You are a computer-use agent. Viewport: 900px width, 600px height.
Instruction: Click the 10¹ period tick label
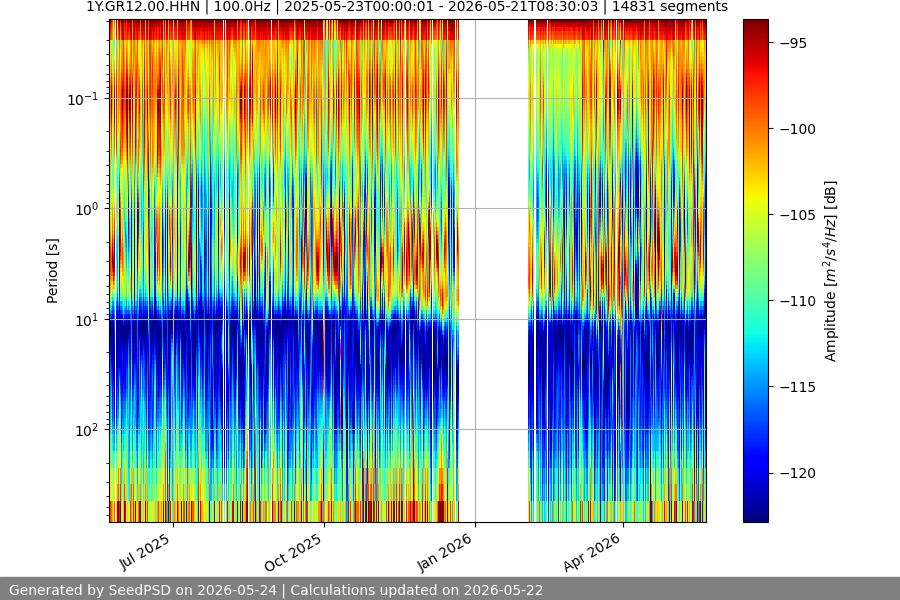(x=87, y=320)
